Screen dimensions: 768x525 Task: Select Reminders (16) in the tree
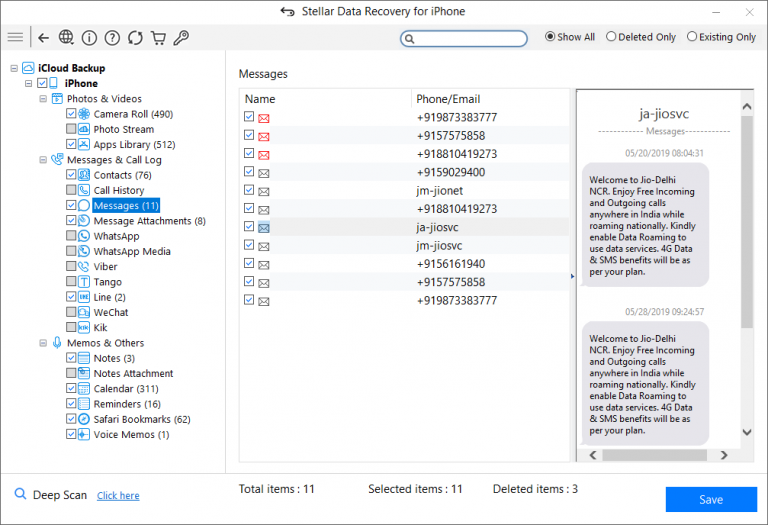[x=127, y=404]
